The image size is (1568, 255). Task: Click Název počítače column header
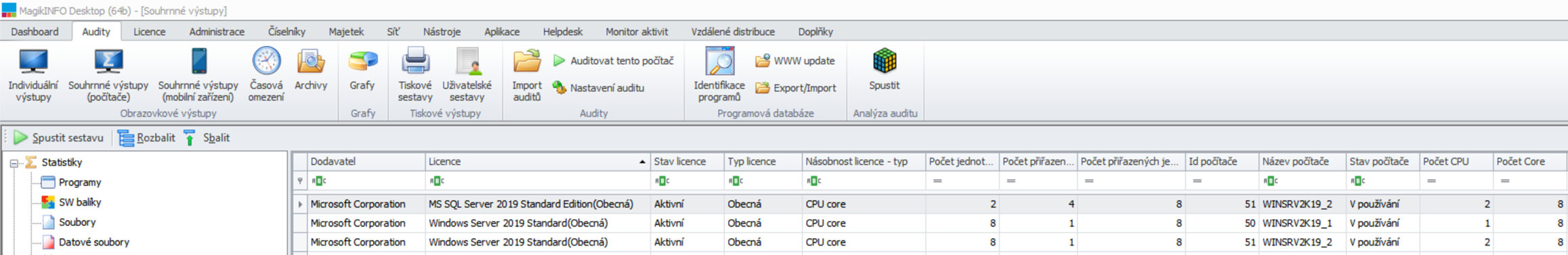coord(1302,162)
